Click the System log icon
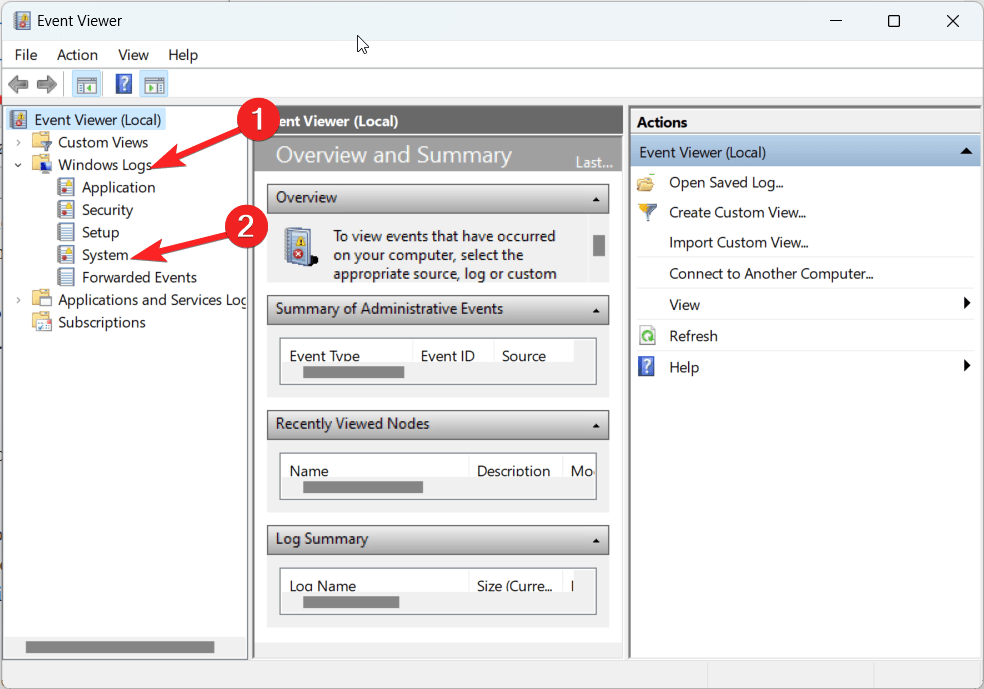Image resolution: width=984 pixels, height=689 pixels. point(66,255)
